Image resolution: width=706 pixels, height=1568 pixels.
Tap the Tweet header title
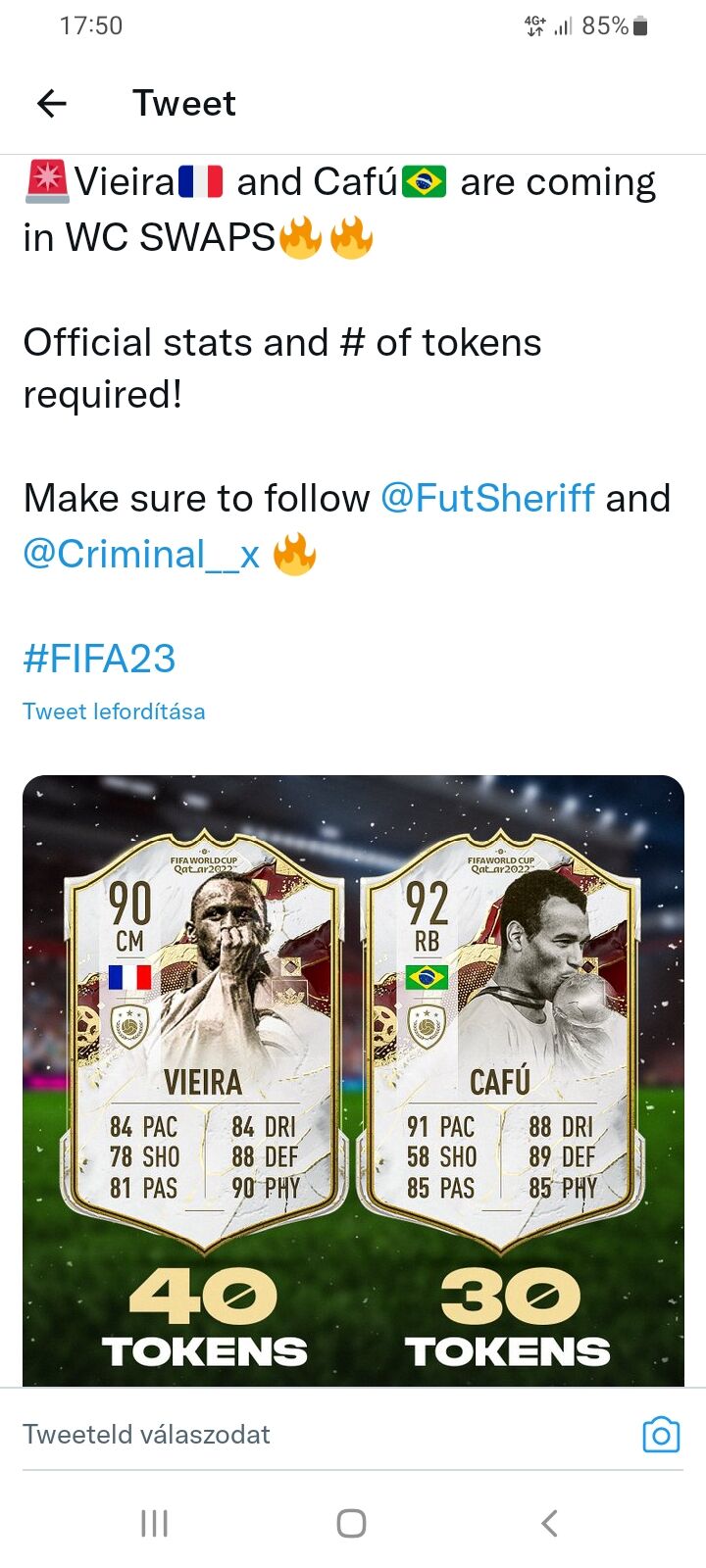point(184,103)
